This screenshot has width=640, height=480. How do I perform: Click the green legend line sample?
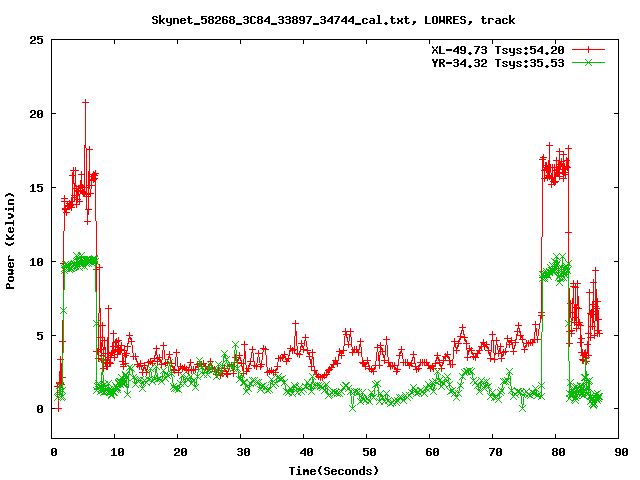pos(588,62)
